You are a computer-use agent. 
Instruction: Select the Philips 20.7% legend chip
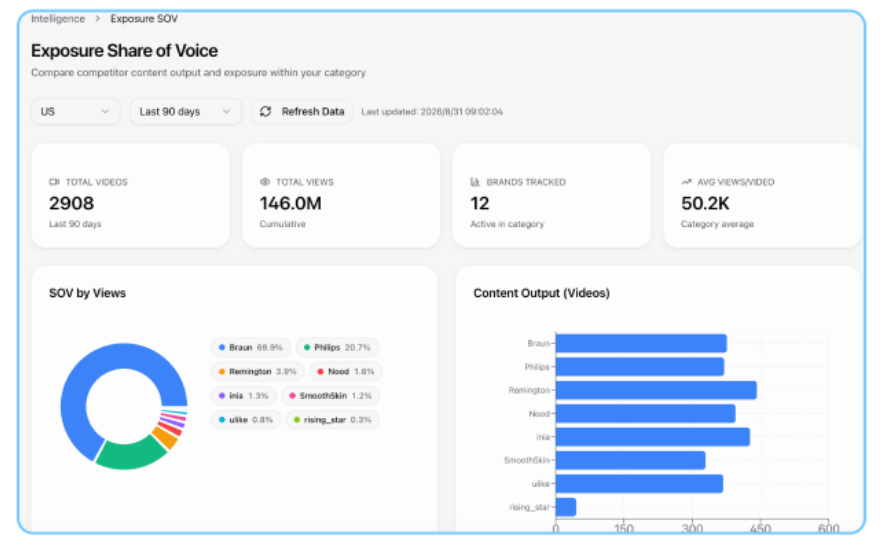[337, 347]
